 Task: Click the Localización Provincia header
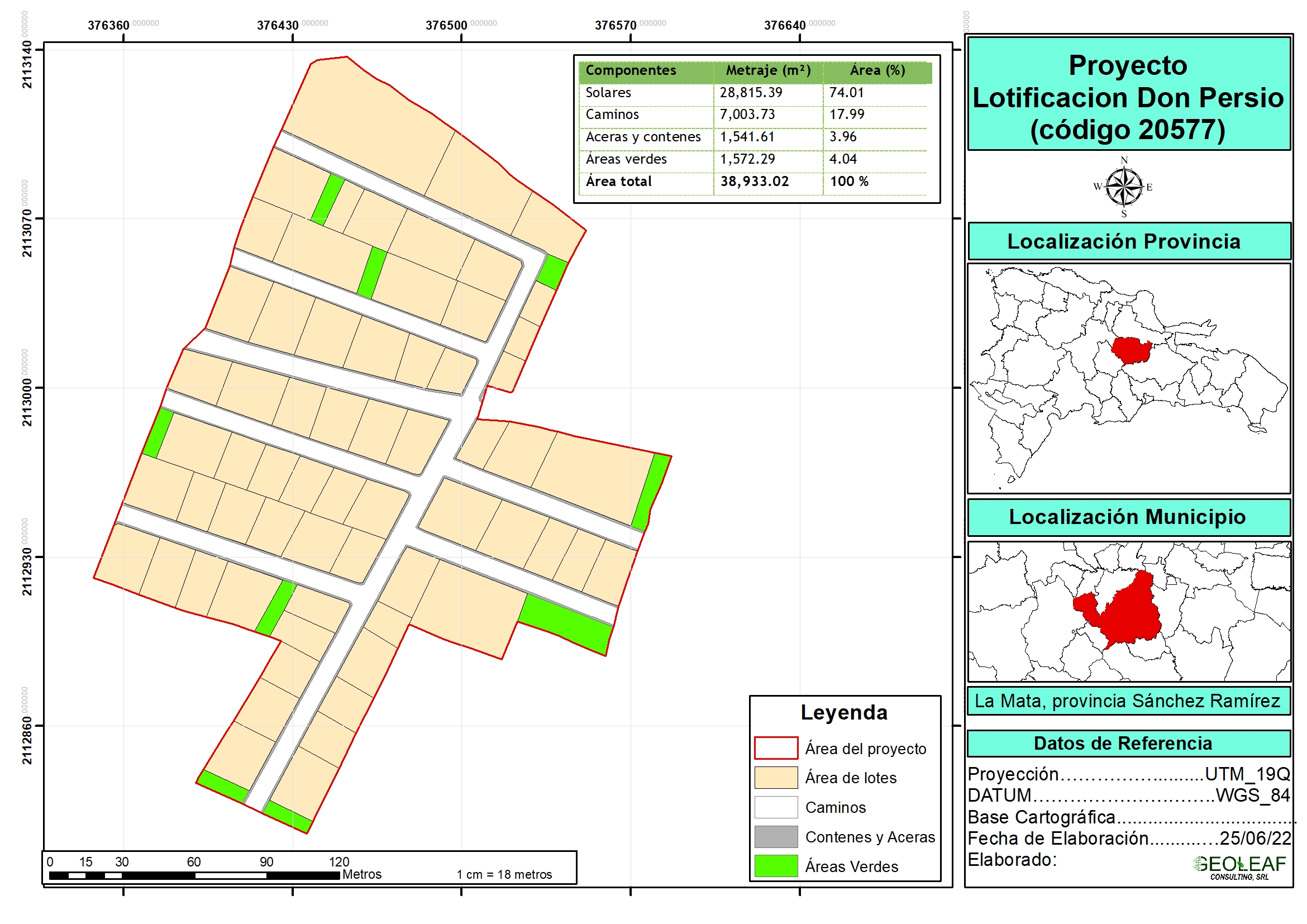1124,241
